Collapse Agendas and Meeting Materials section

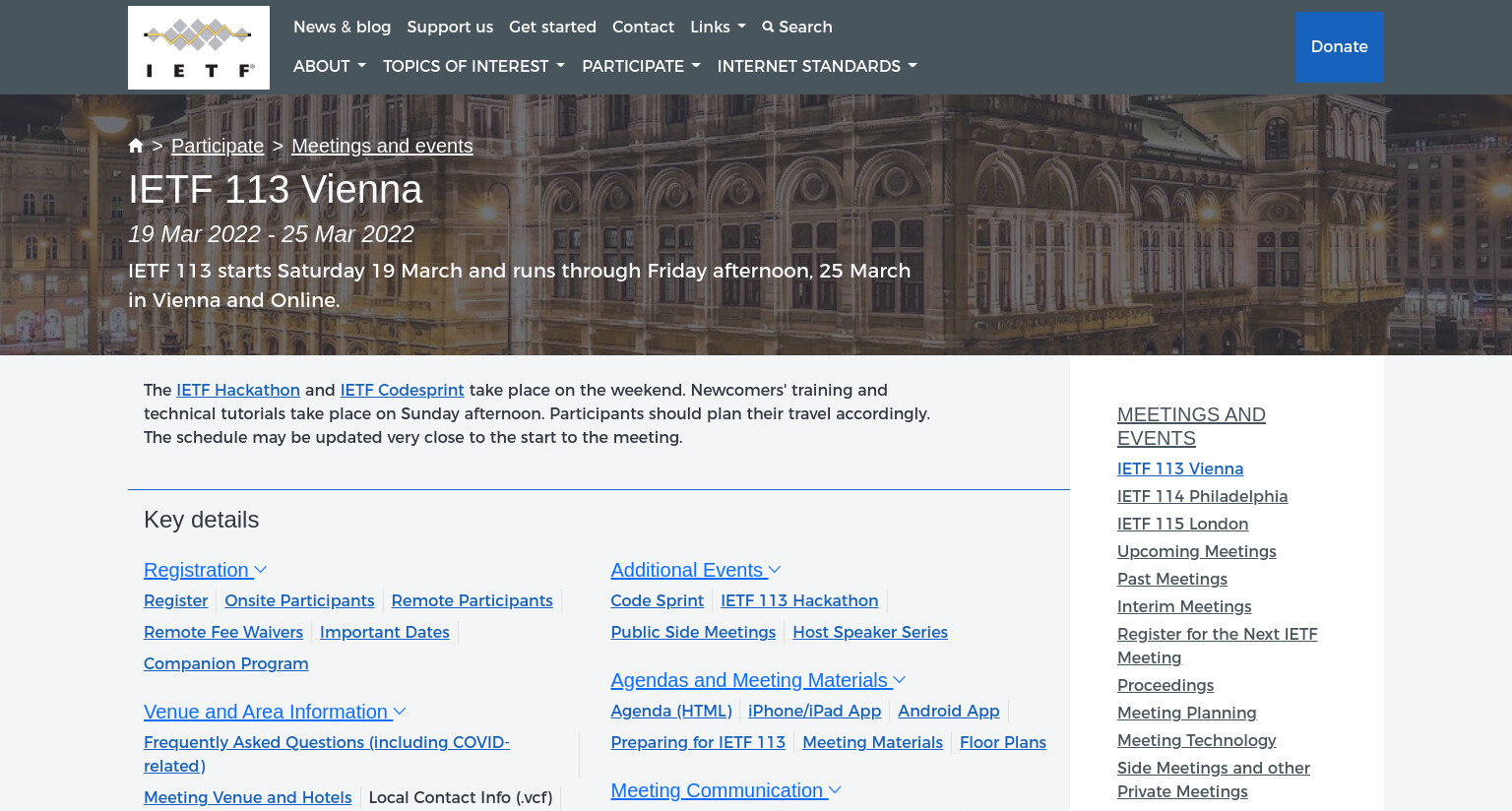[x=758, y=680]
